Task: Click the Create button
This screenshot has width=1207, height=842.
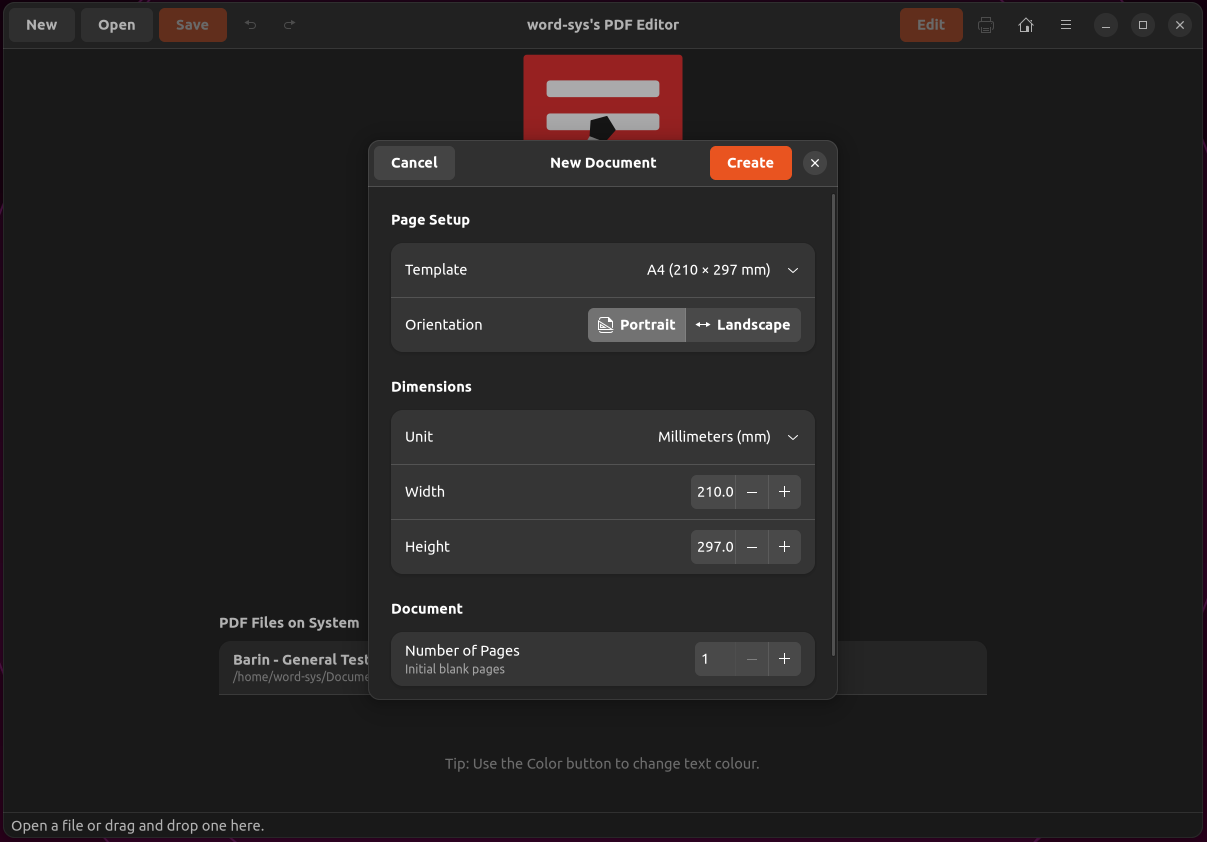Action: (x=750, y=163)
